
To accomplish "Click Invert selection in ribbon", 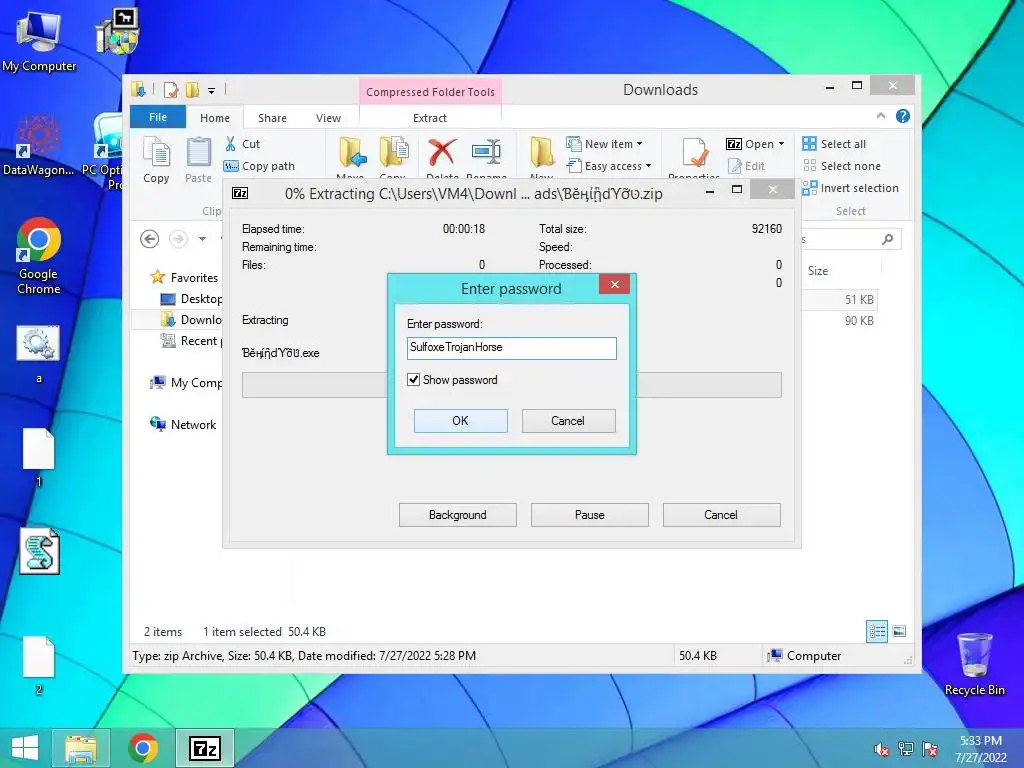I will tap(851, 188).
